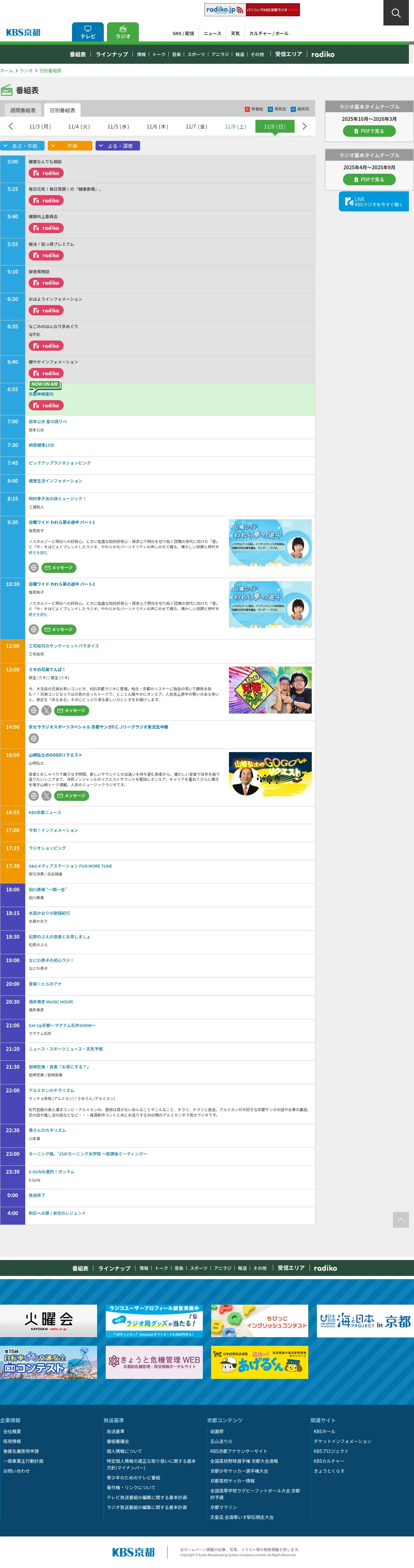414x1568 pixels.
Task: Expand the あさ・午前 time filter
Action: [x=22, y=146]
